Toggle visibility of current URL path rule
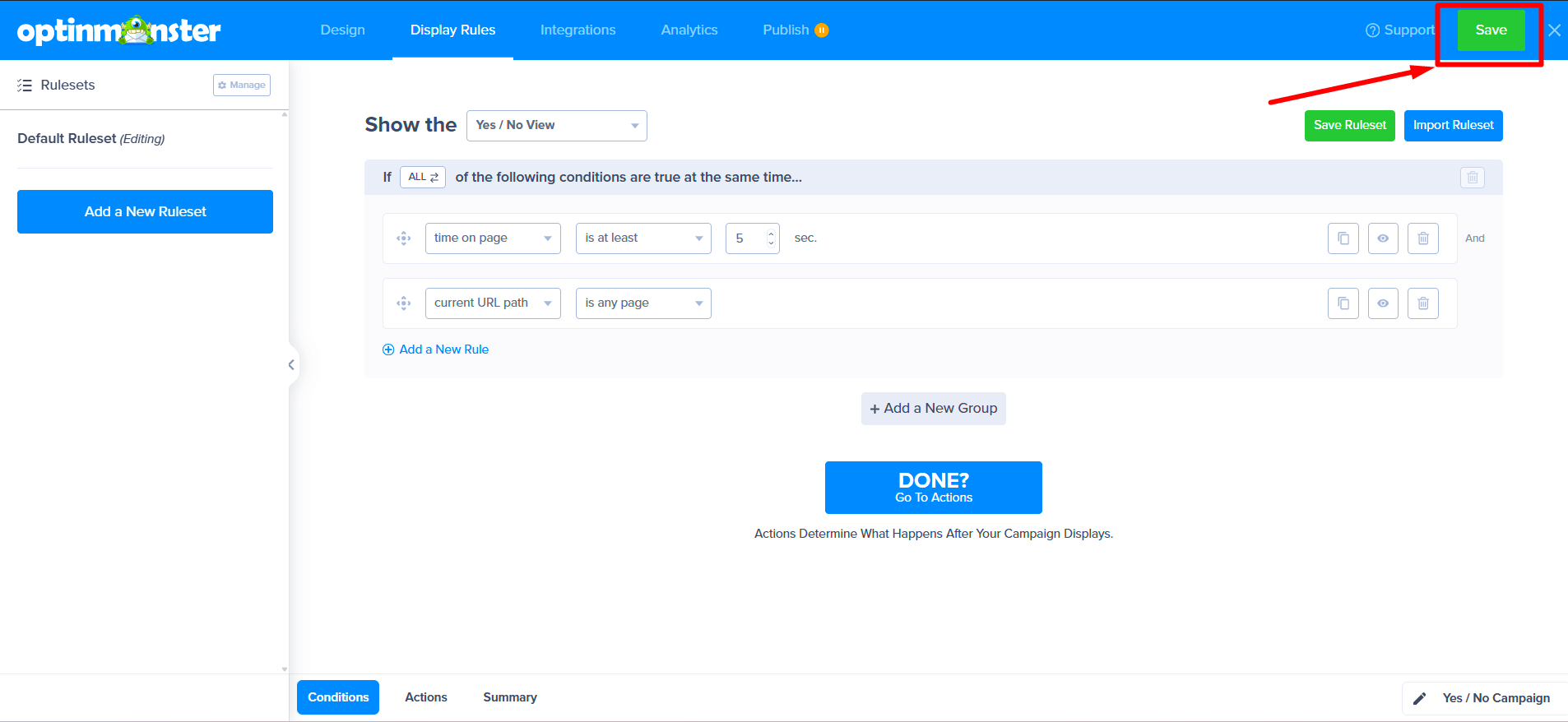1568x722 pixels. 1383,303
